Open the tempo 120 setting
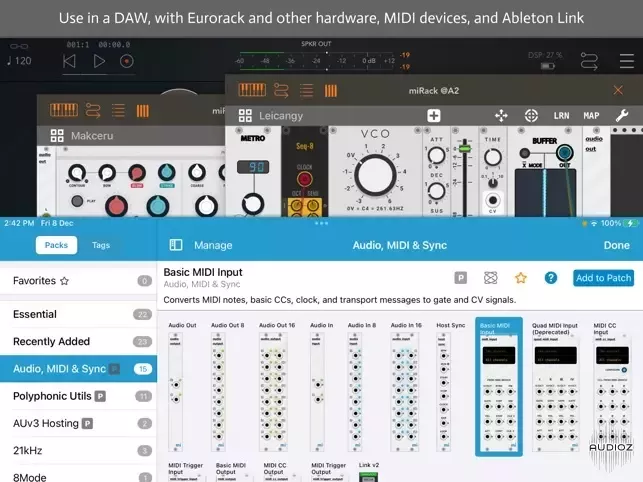This screenshot has width=643, height=482. tap(19, 61)
